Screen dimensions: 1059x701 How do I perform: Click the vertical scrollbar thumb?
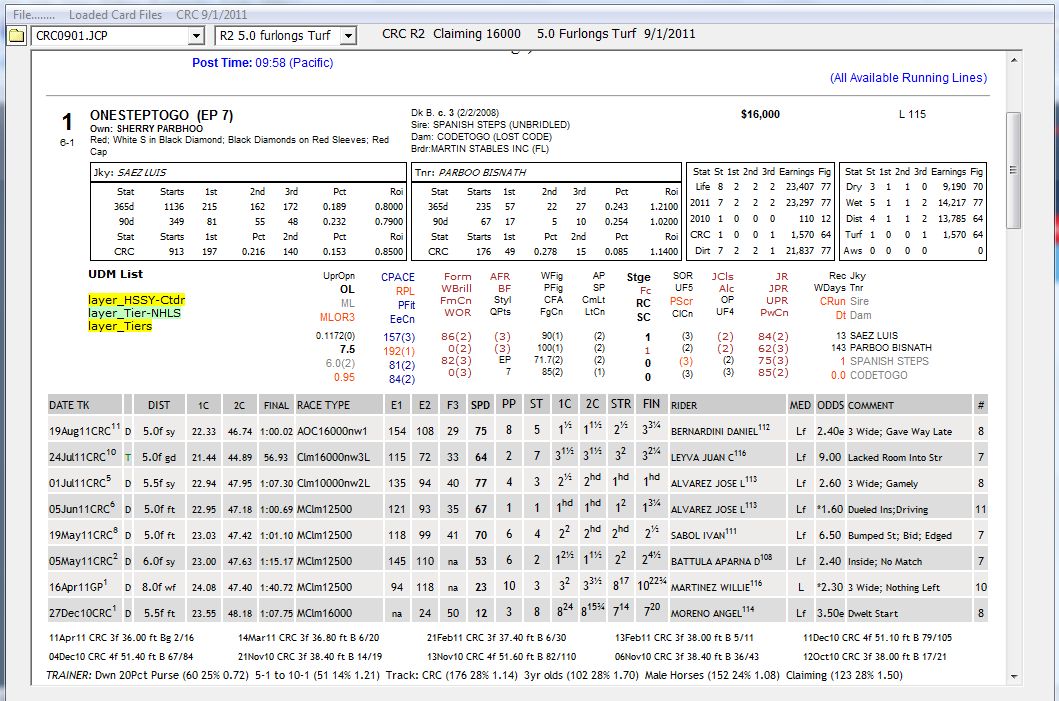pos(1014,170)
